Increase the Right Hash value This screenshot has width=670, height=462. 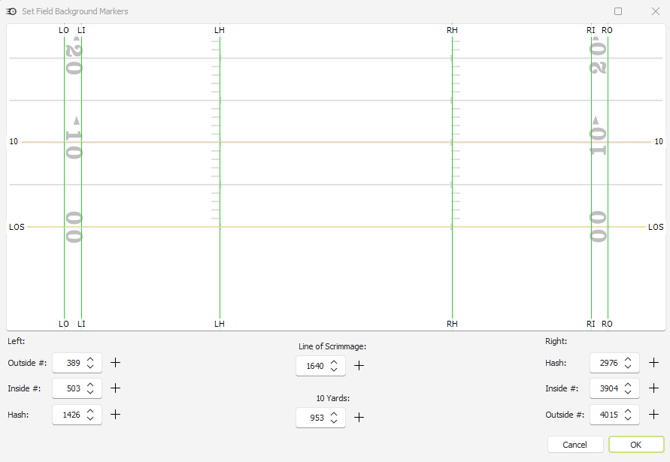628,359
